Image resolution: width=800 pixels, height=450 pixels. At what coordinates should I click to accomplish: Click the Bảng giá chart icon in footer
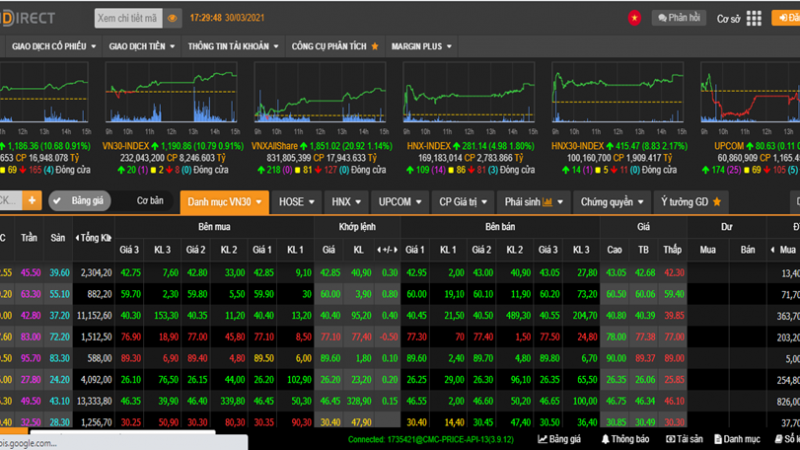click(542, 439)
